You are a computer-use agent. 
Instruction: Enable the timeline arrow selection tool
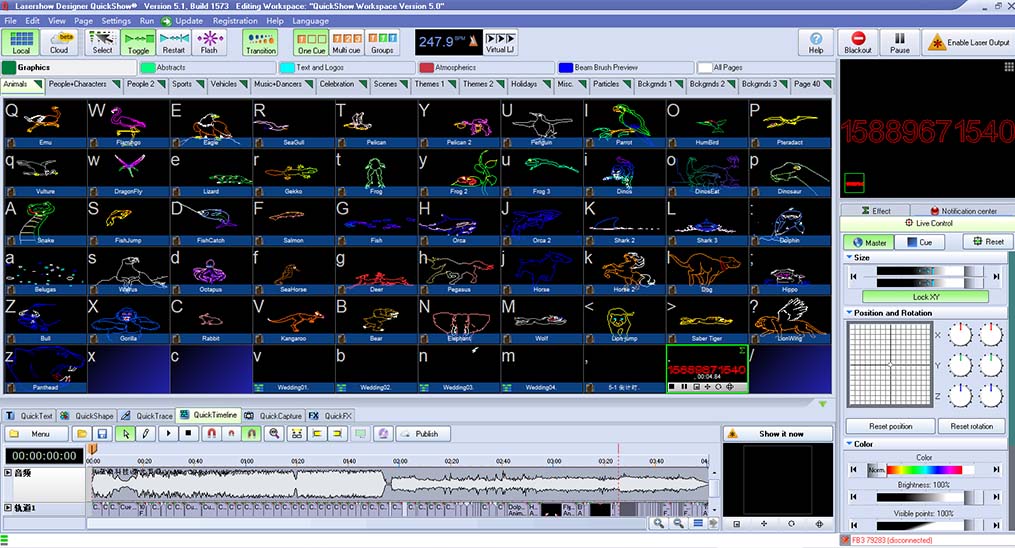pos(126,433)
